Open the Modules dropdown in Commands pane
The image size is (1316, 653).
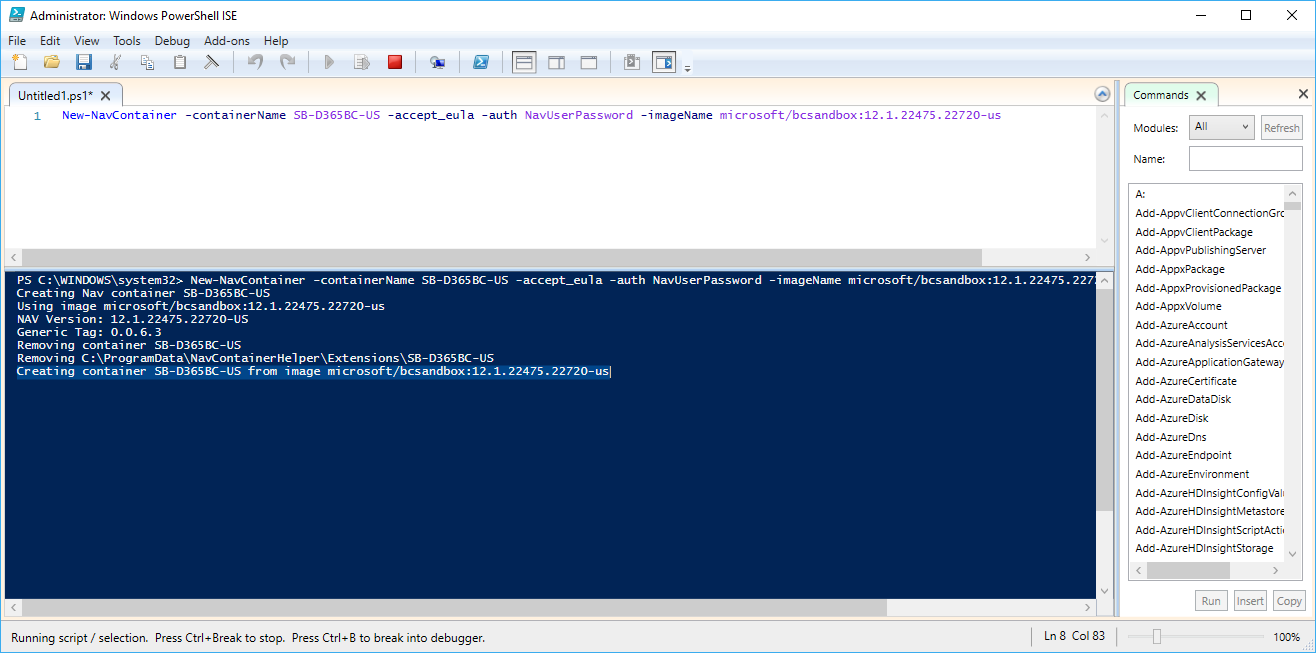(1221, 127)
